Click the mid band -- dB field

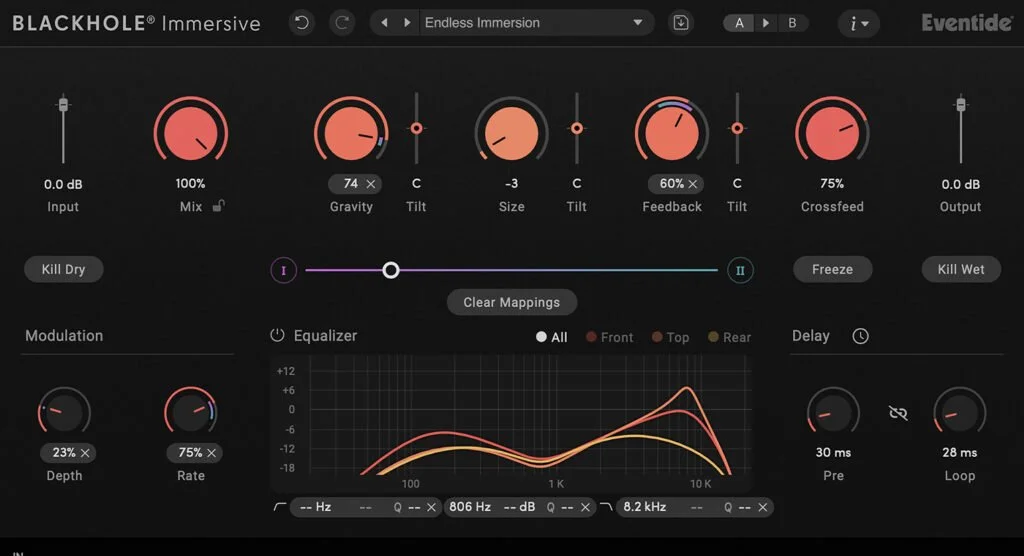pos(520,507)
